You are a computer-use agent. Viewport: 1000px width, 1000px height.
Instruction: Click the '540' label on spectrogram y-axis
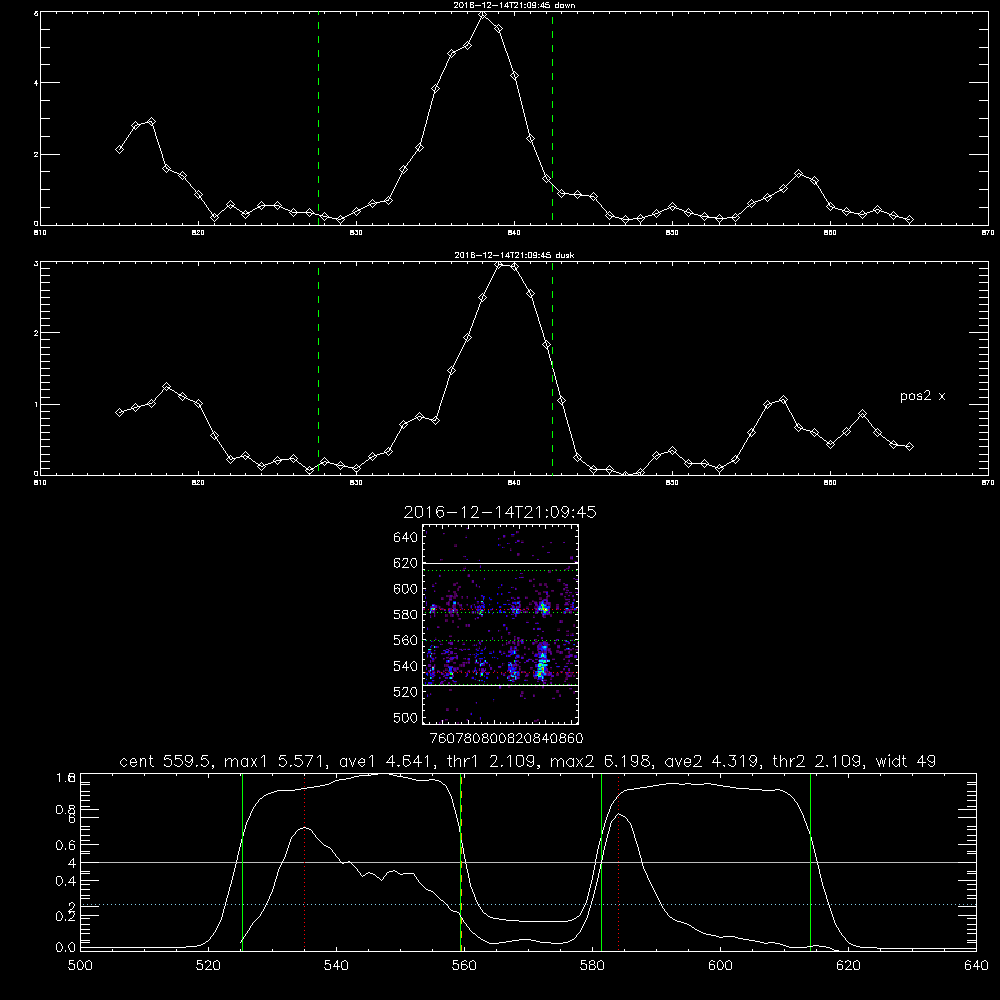(406, 666)
